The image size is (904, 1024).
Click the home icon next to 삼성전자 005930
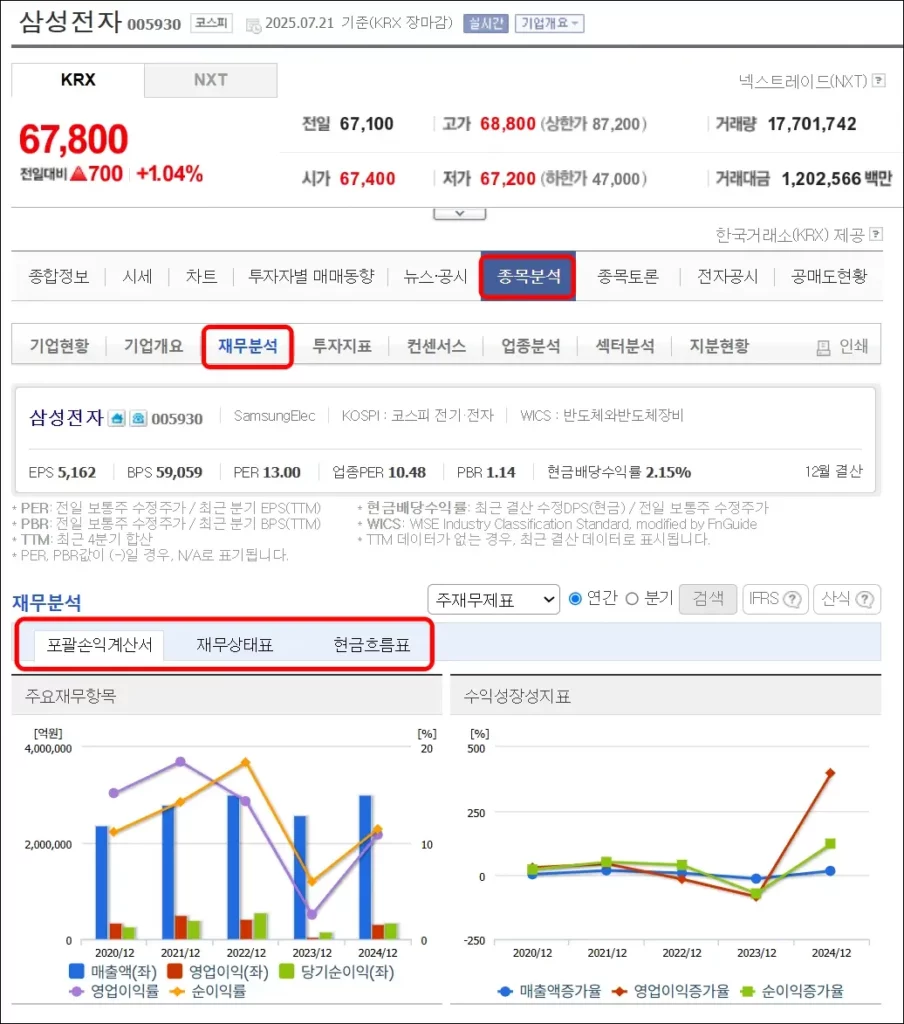click(x=117, y=418)
